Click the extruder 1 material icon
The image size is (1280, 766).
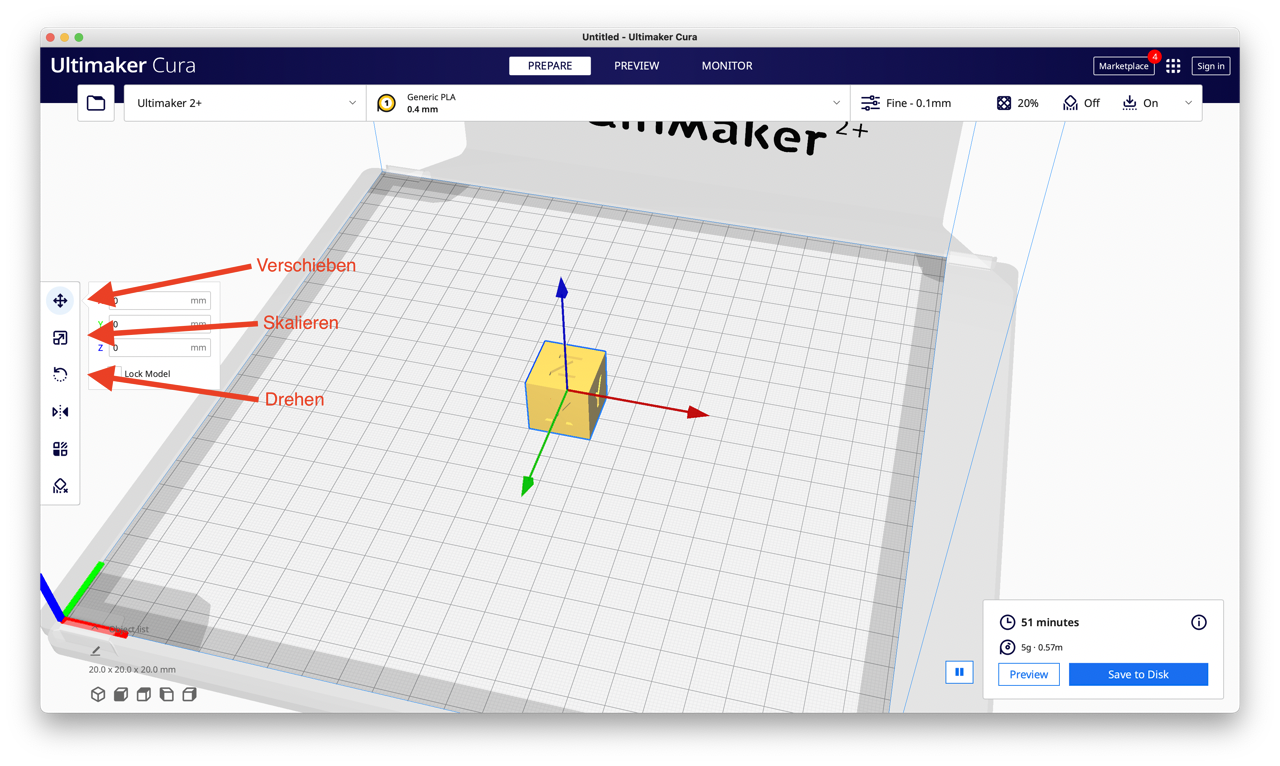[x=386, y=103]
